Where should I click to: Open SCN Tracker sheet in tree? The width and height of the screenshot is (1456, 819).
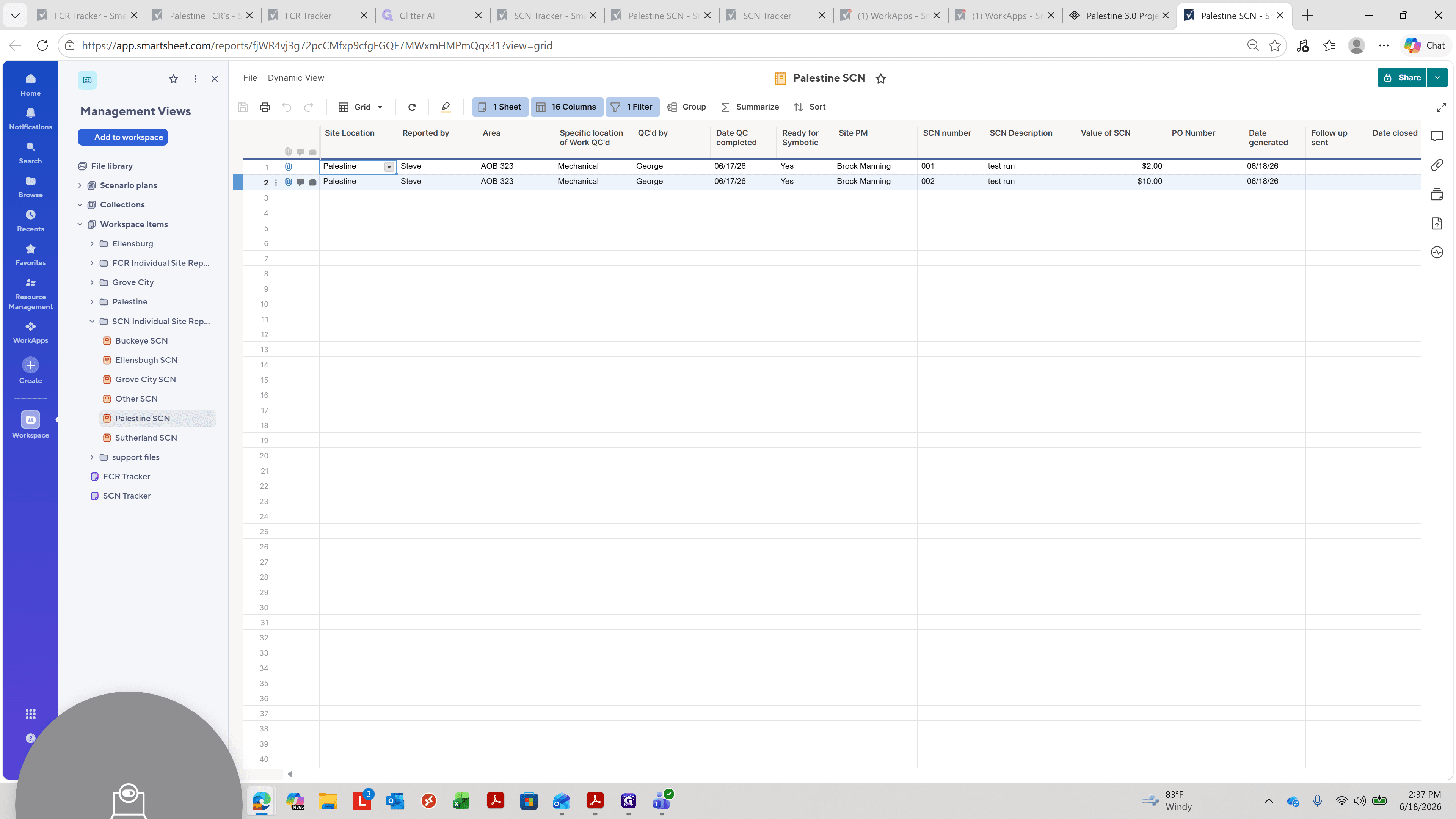pos(127,496)
